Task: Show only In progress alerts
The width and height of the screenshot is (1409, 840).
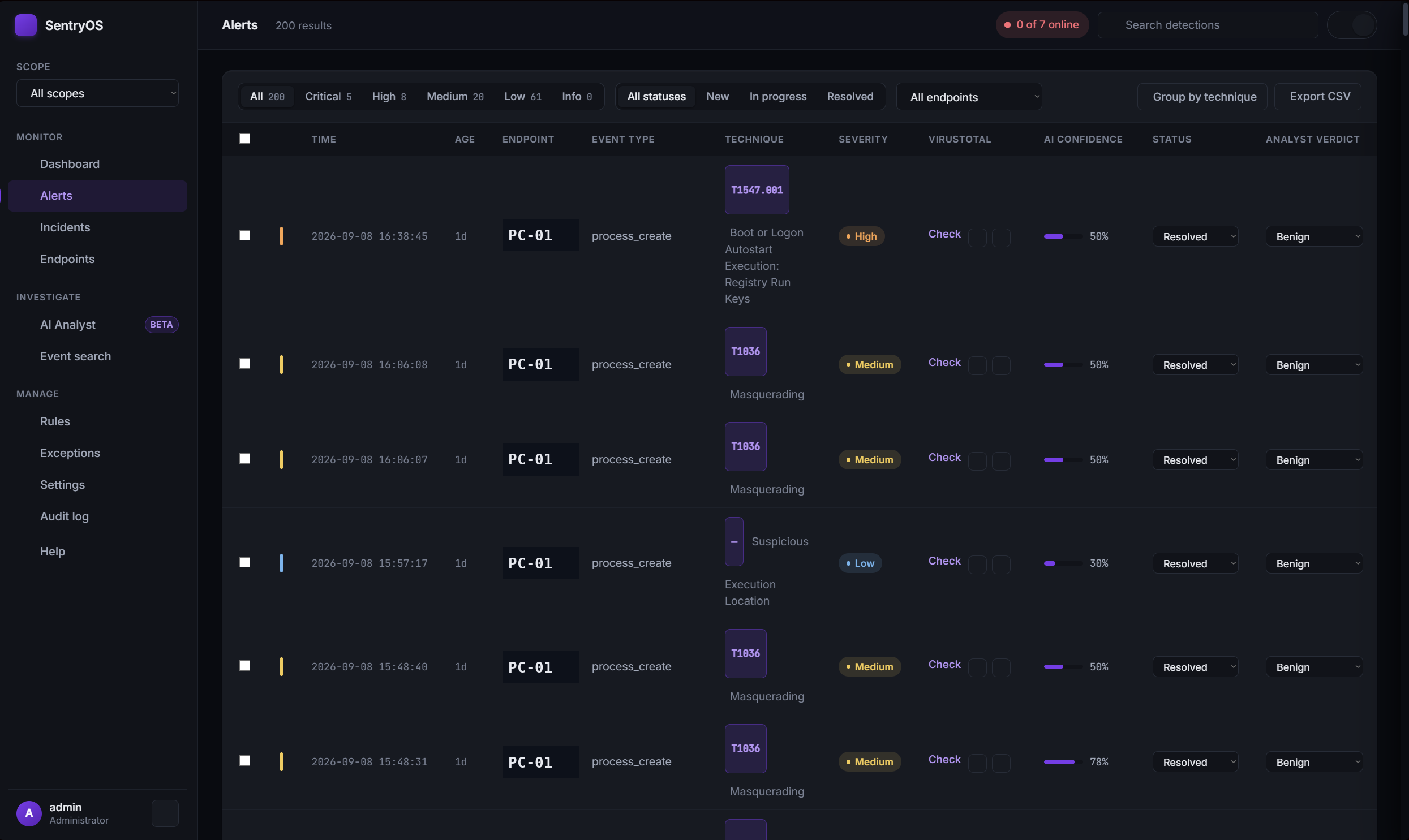Action: pyautogui.click(x=778, y=96)
